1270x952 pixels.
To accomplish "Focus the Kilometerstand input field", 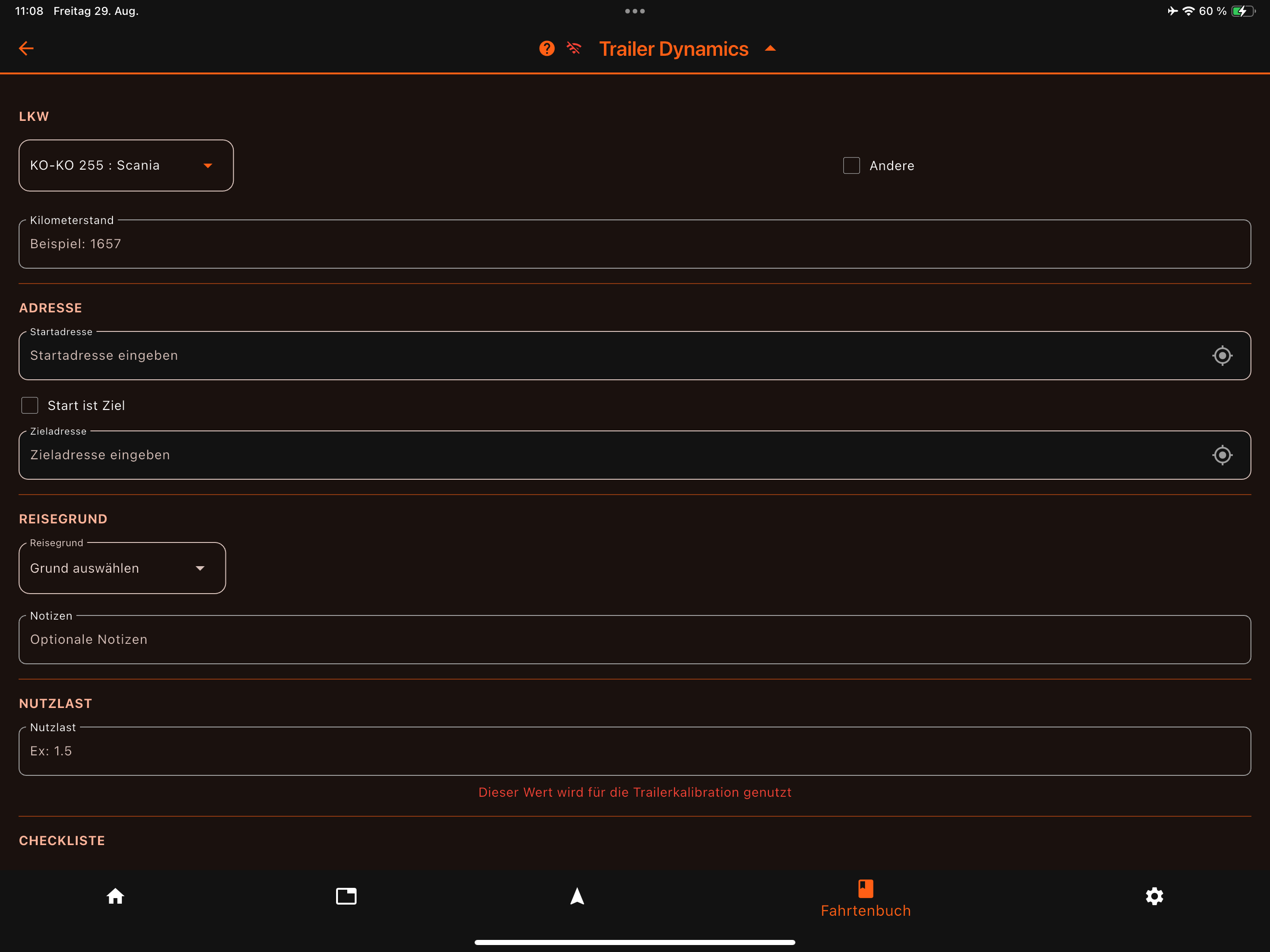I will tap(635, 244).
